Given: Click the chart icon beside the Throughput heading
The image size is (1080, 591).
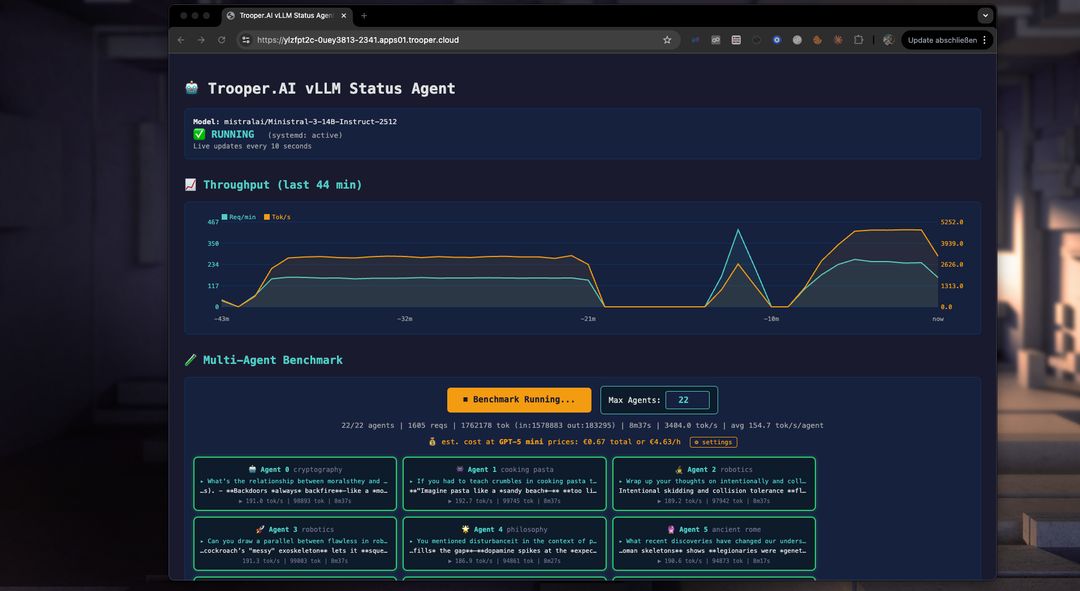Looking at the screenshot, I should pos(190,184).
